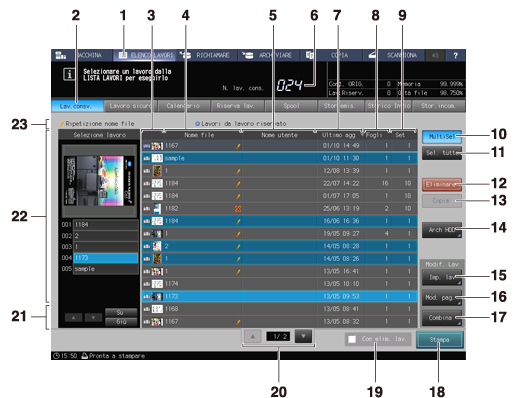Sort list by Set column header
Image resolution: width=517 pixels, height=398 pixels.
point(403,135)
